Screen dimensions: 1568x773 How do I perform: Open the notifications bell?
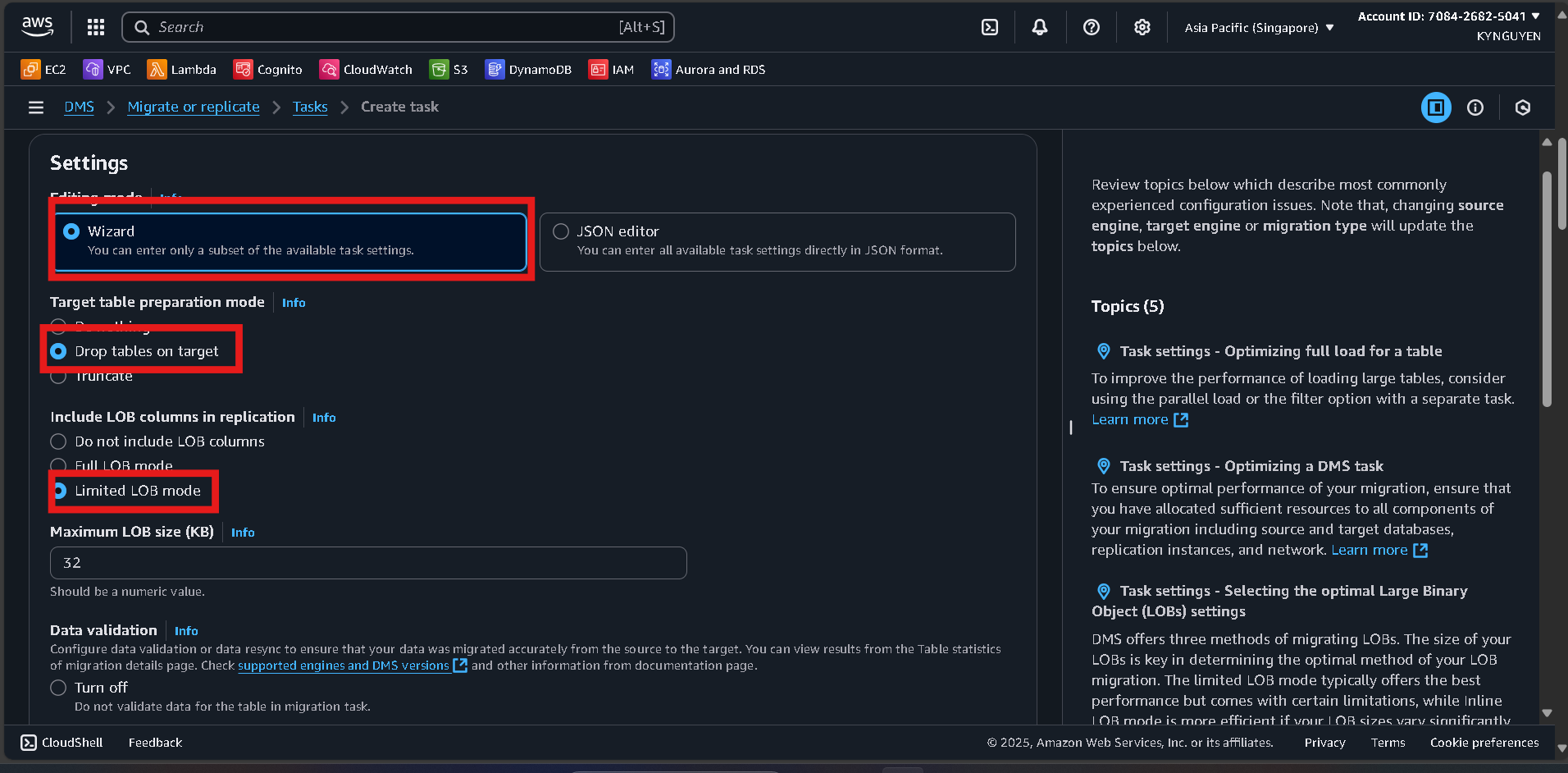coord(1039,26)
